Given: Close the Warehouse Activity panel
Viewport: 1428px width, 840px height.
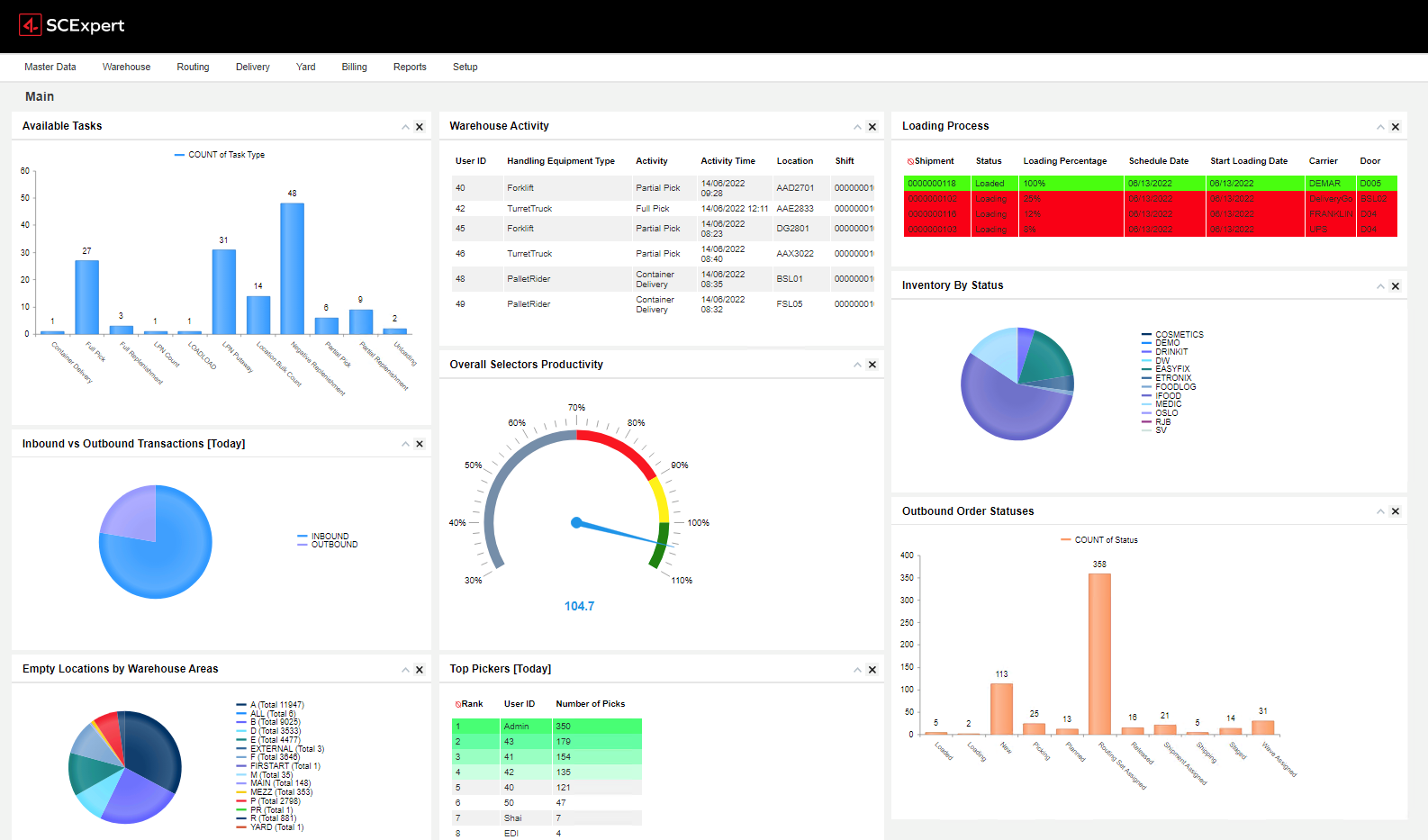Looking at the screenshot, I should pos(872,127).
